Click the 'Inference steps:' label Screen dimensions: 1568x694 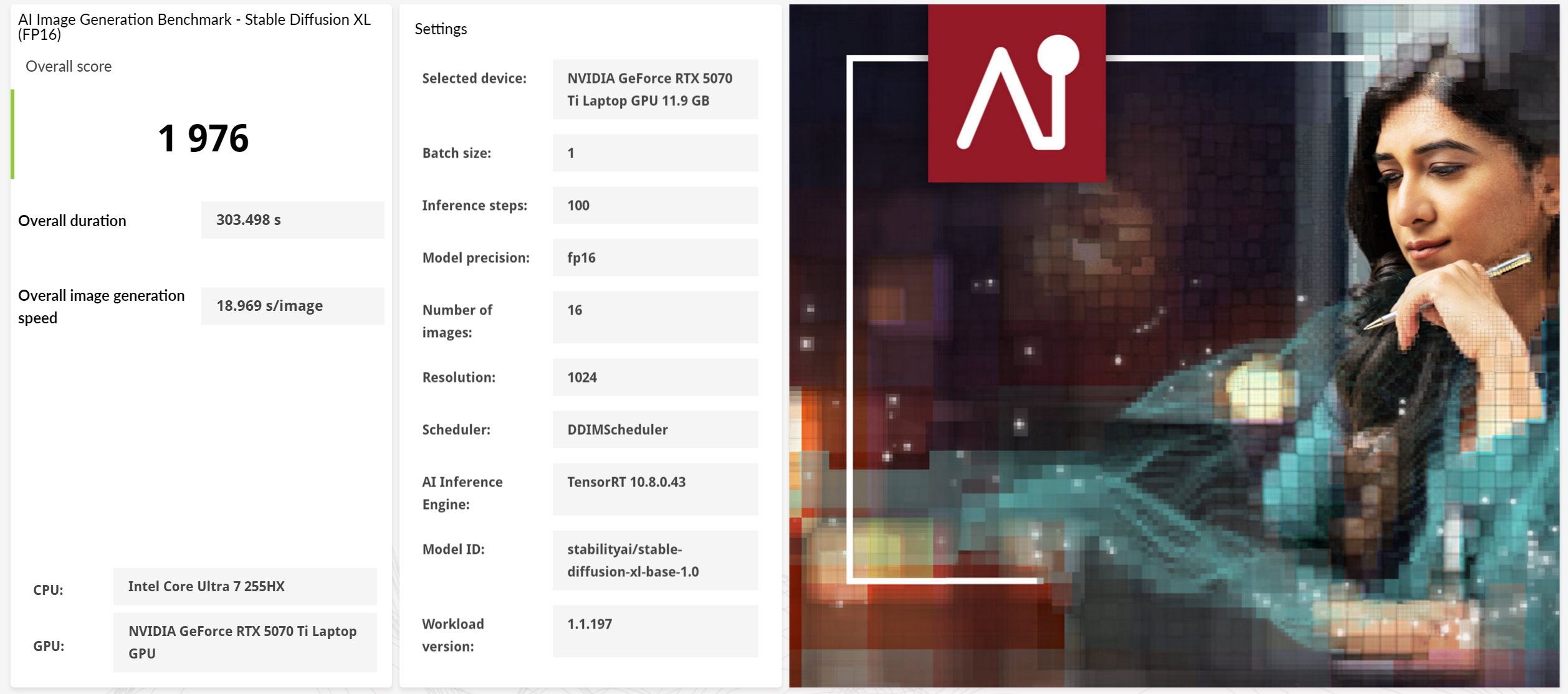[474, 206]
